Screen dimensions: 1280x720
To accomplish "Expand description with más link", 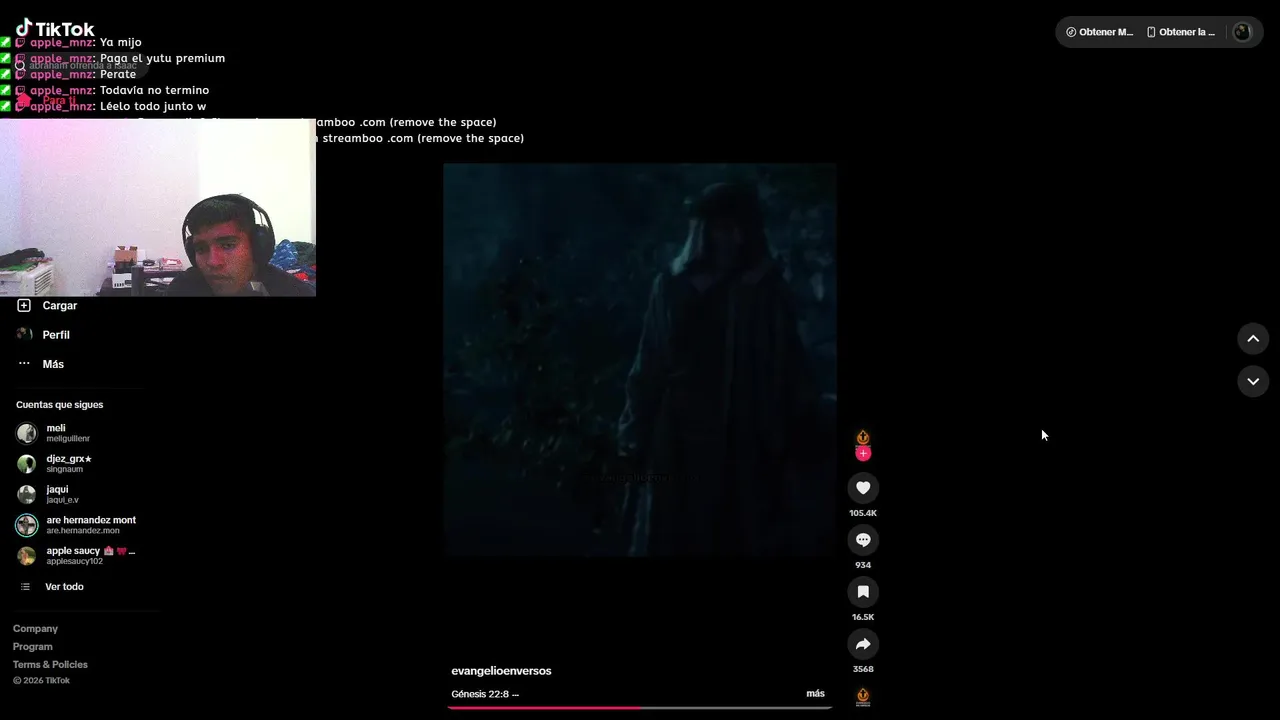I will point(816,693).
